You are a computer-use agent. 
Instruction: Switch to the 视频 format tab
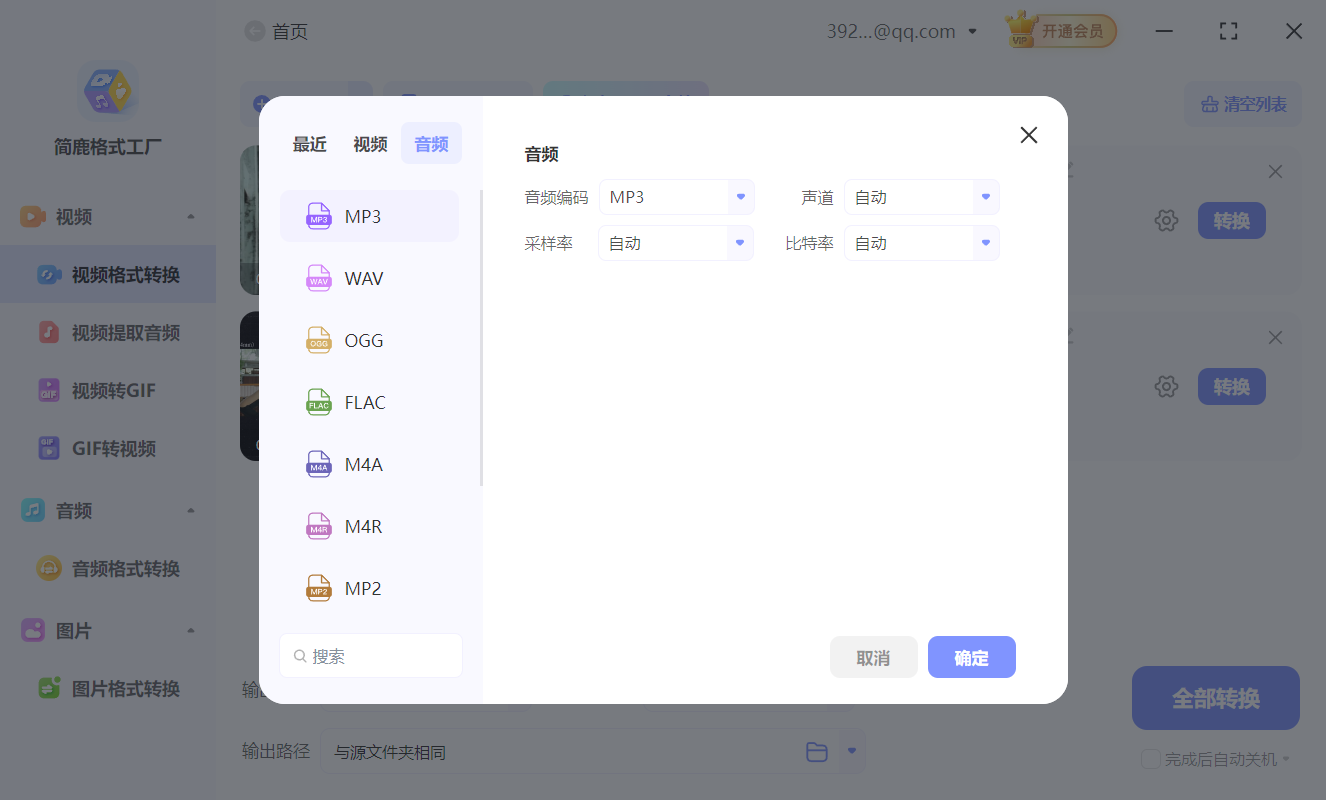click(369, 143)
